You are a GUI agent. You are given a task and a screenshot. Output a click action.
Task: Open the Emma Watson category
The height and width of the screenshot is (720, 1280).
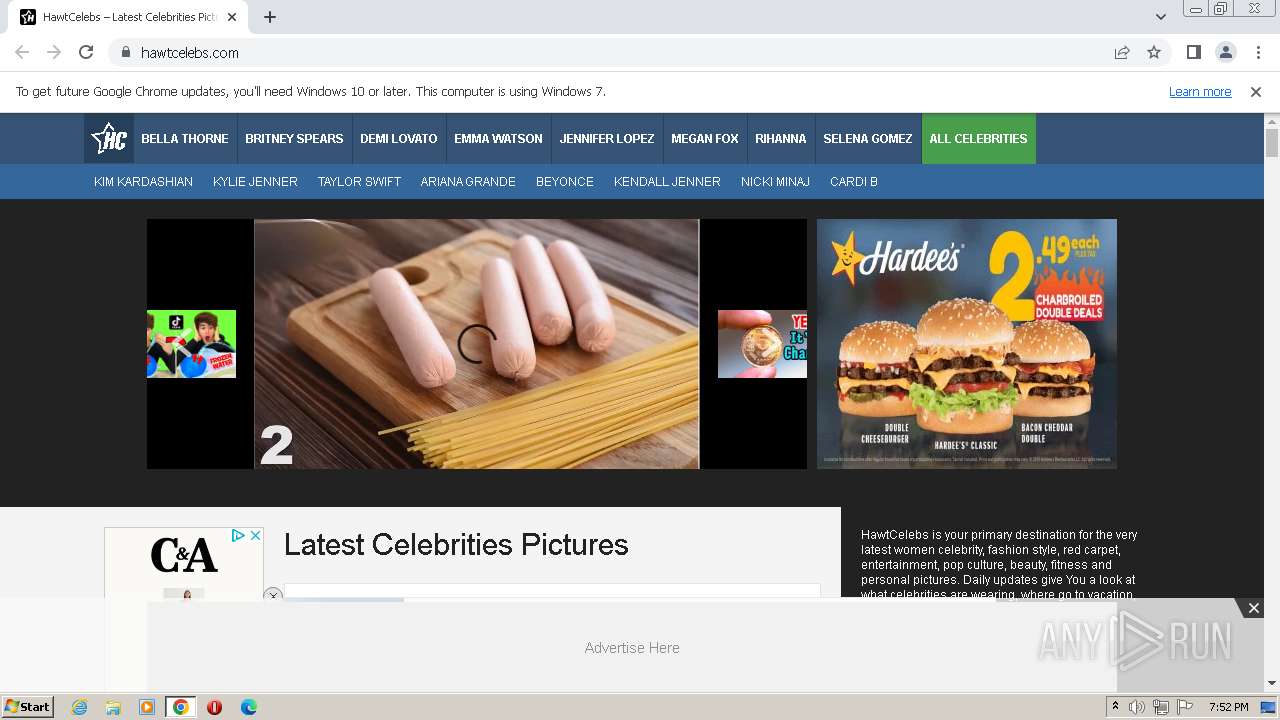[x=498, y=139]
